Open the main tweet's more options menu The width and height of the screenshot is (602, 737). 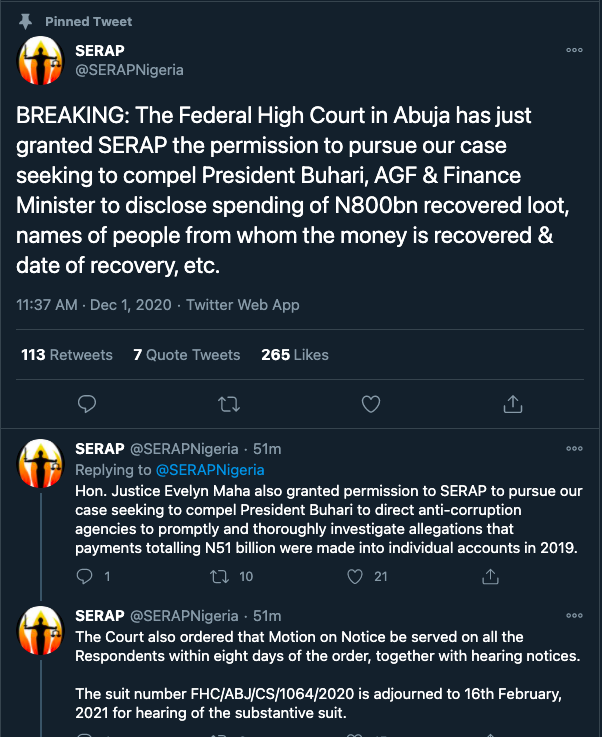(x=574, y=50)
